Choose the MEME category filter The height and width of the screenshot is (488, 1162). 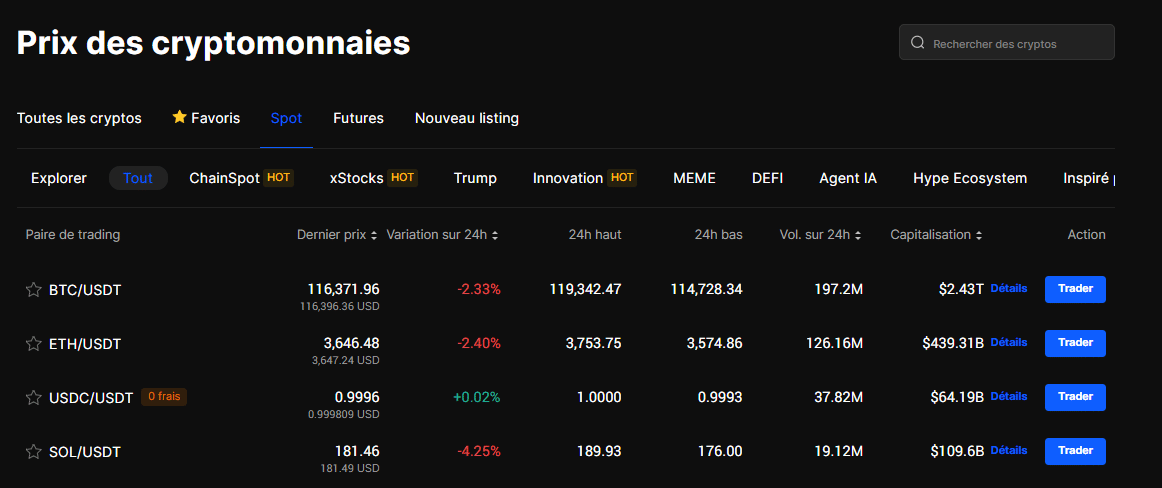[694, 178]
